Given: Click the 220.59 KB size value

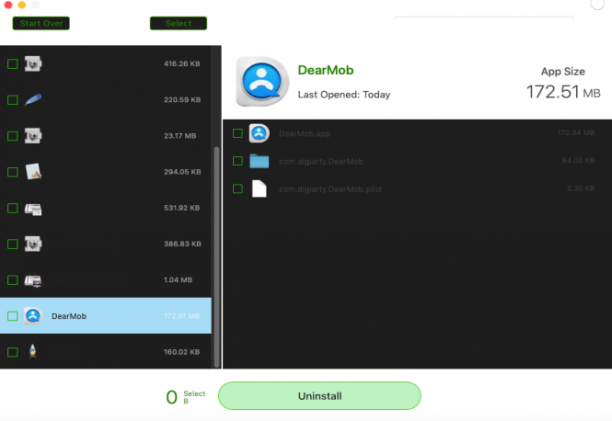Looking at the screenshot, I should coord(182,100).
